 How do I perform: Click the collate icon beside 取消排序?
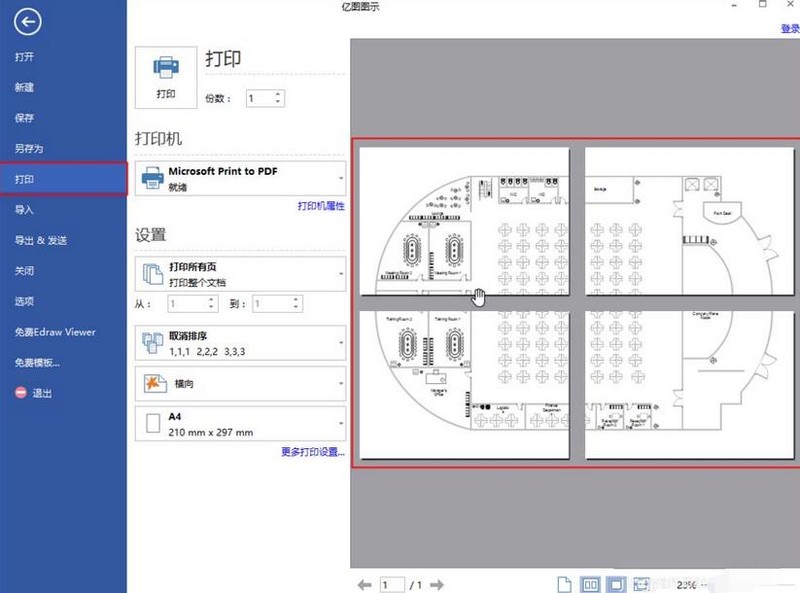click(x=153, y=343)
